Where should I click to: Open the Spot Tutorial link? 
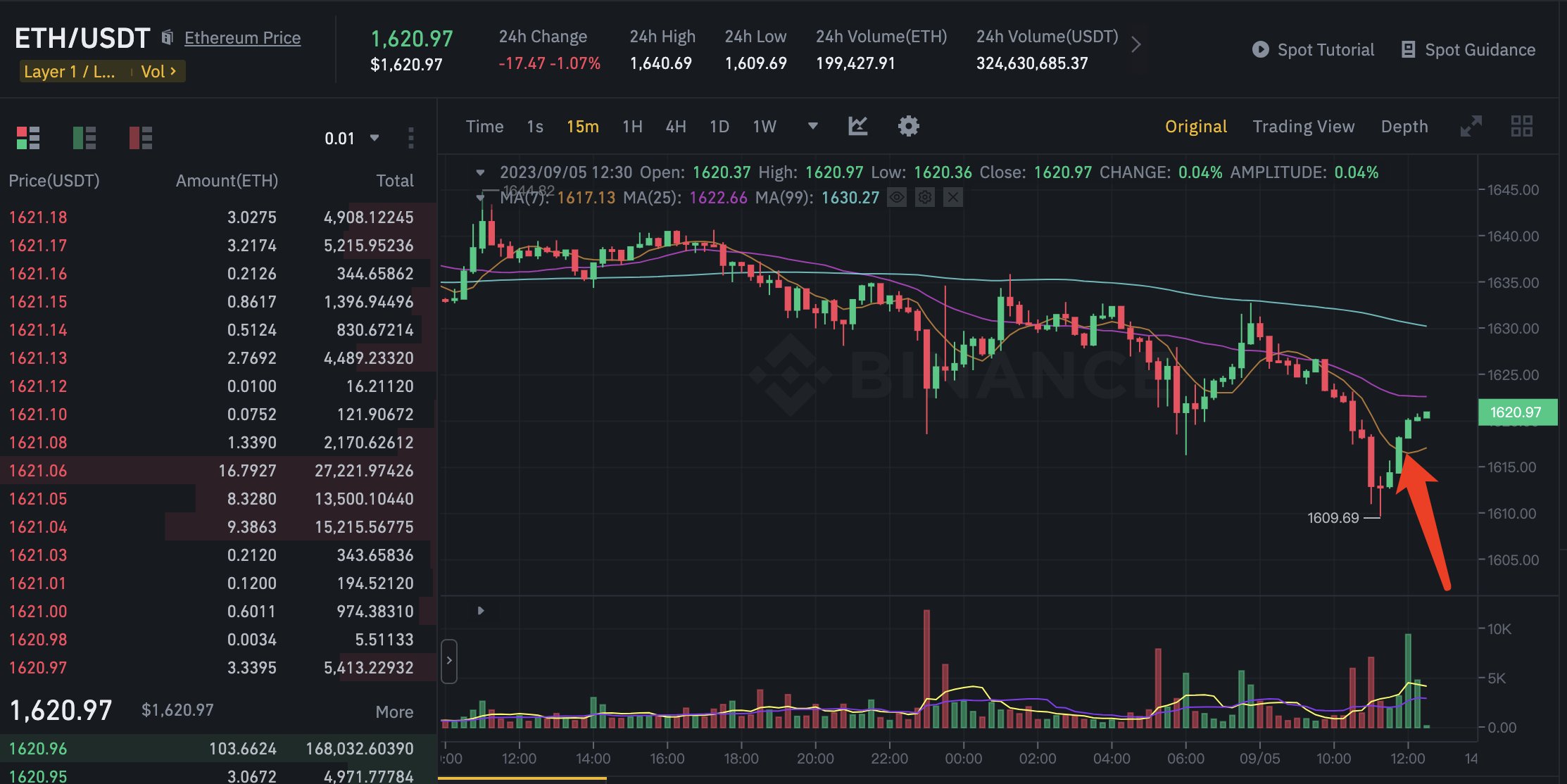coord(1326,50)
